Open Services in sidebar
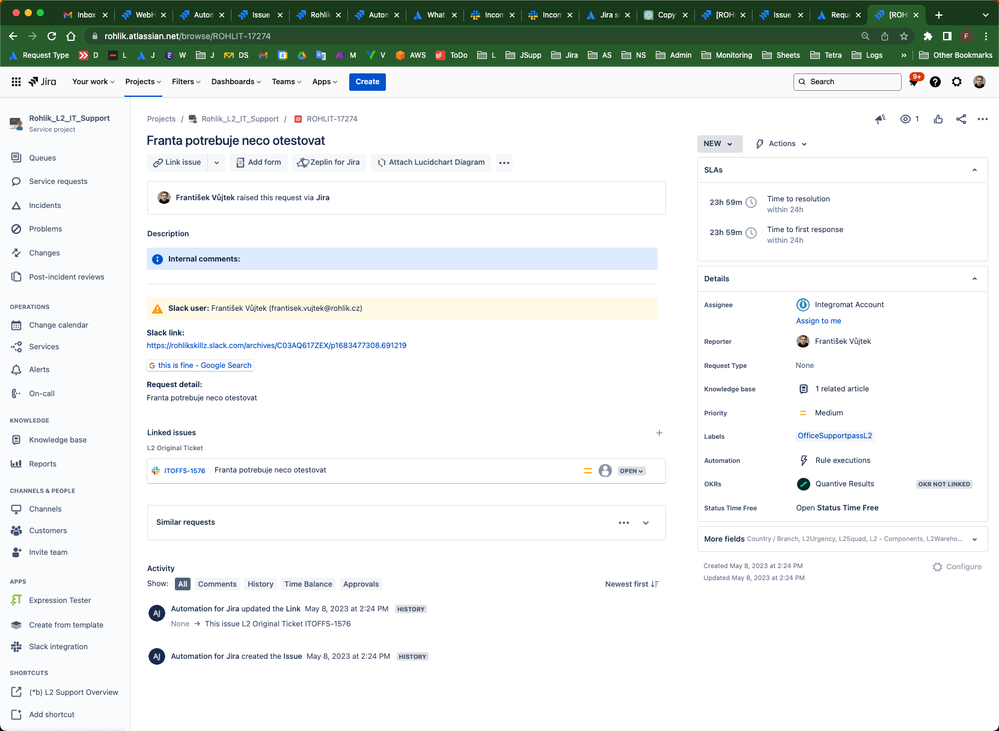This screenshot has width=999, height=731. point(43,347)
